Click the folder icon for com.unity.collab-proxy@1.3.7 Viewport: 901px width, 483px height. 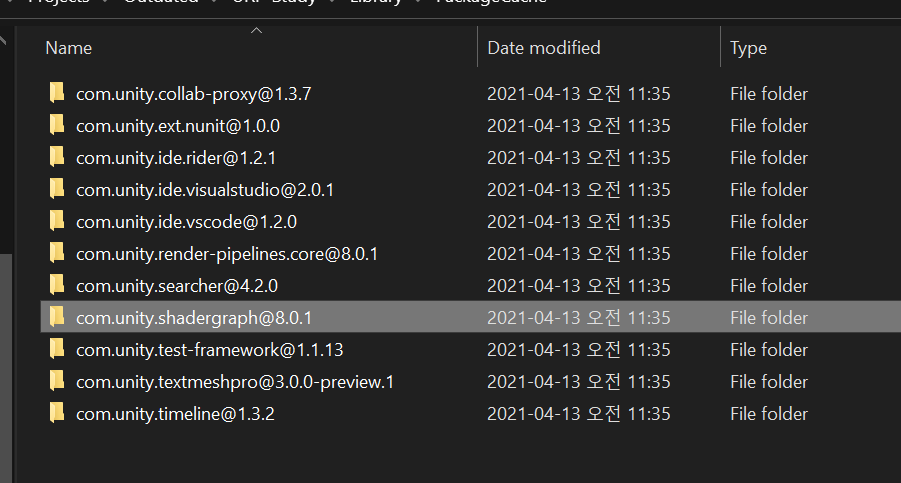pos(57,92)
